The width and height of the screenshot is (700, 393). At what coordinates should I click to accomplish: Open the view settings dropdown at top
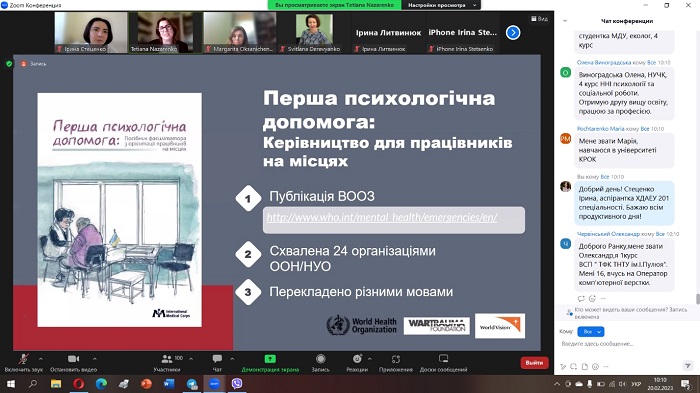(x=442, y=5)
